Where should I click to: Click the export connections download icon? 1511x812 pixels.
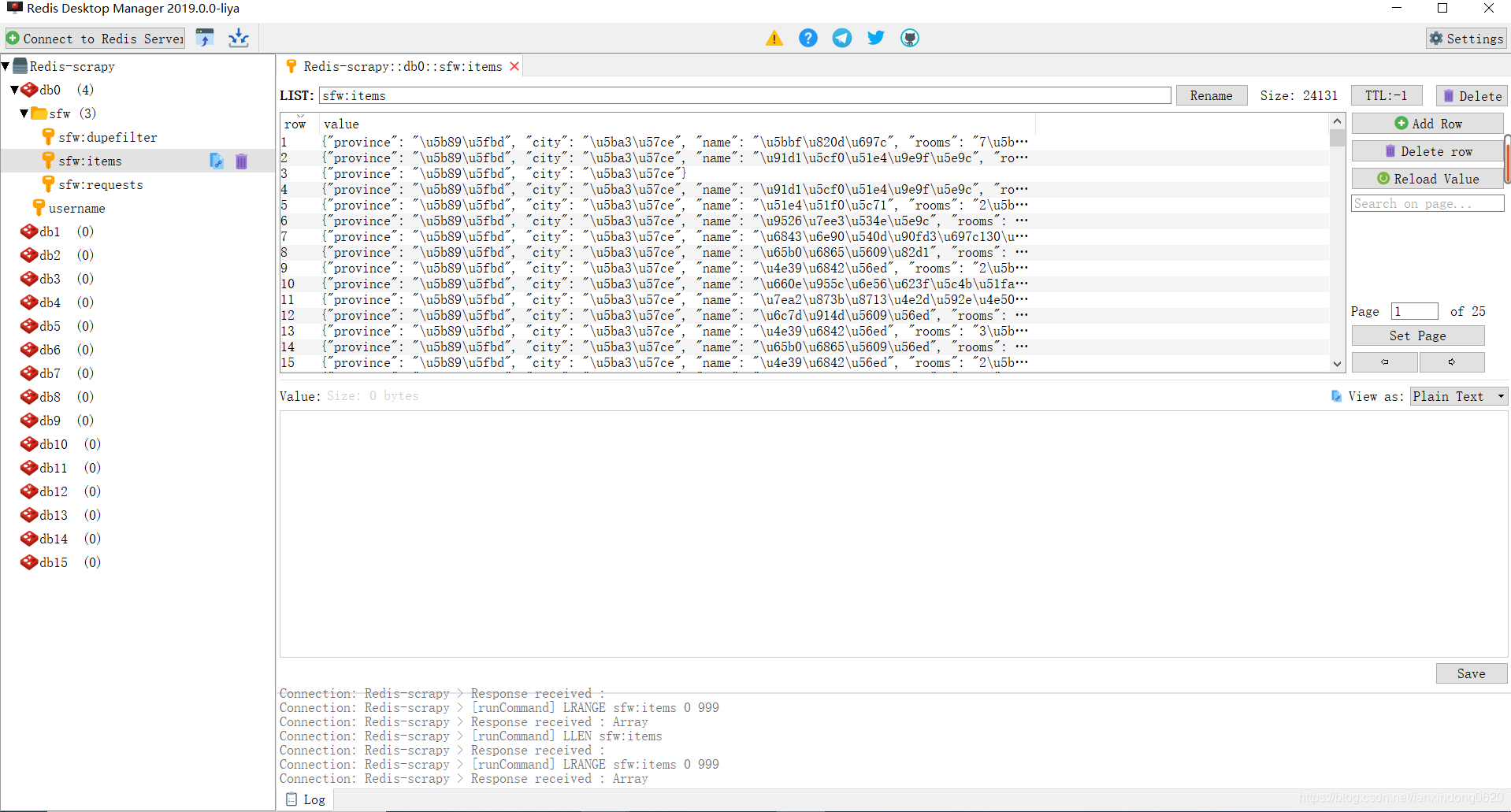pyautogui.click(x=239, y=38)
